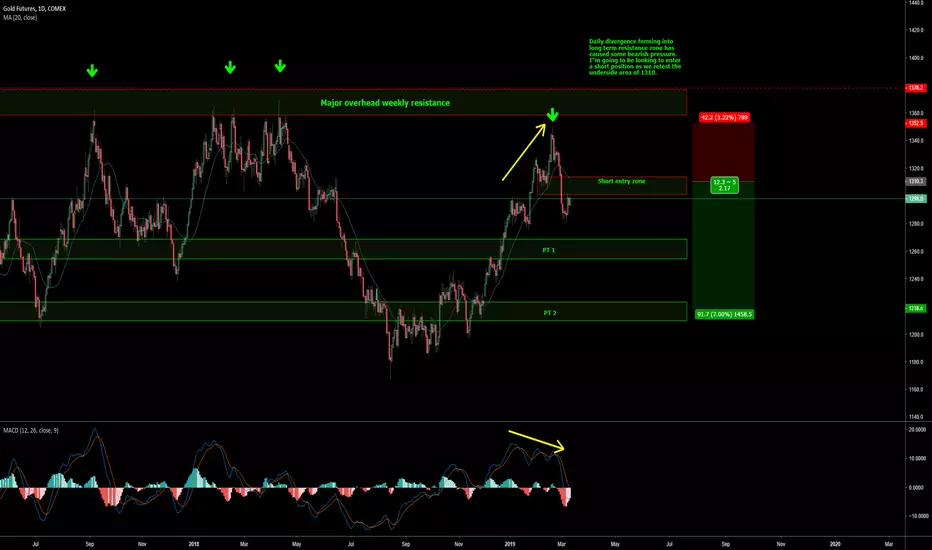The width and height of the screenshot is (932, 550).
Task: Click the 1240.0 price axis label
Action: [916, 279]
